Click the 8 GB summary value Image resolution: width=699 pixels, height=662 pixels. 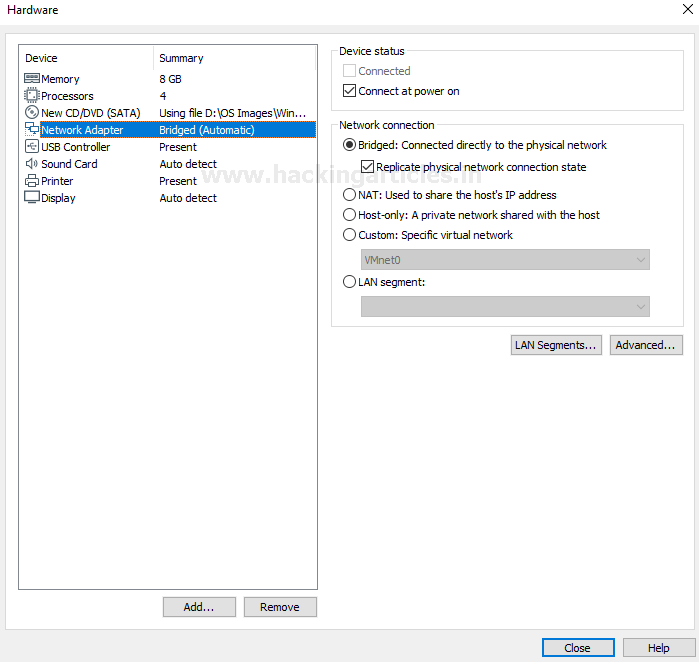click(x=170, y=79)
